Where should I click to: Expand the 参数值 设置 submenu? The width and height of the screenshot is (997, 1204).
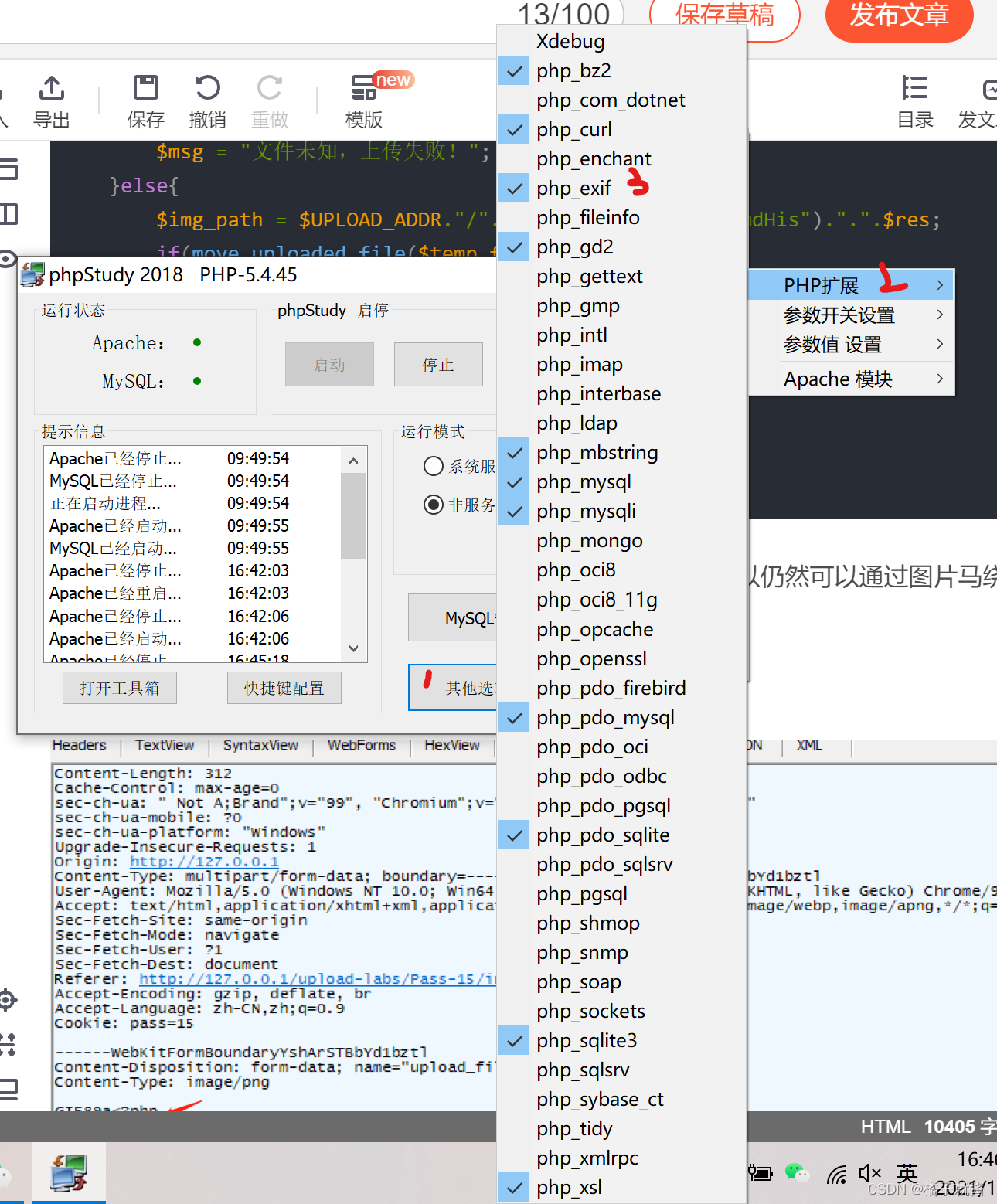[852, 345]
